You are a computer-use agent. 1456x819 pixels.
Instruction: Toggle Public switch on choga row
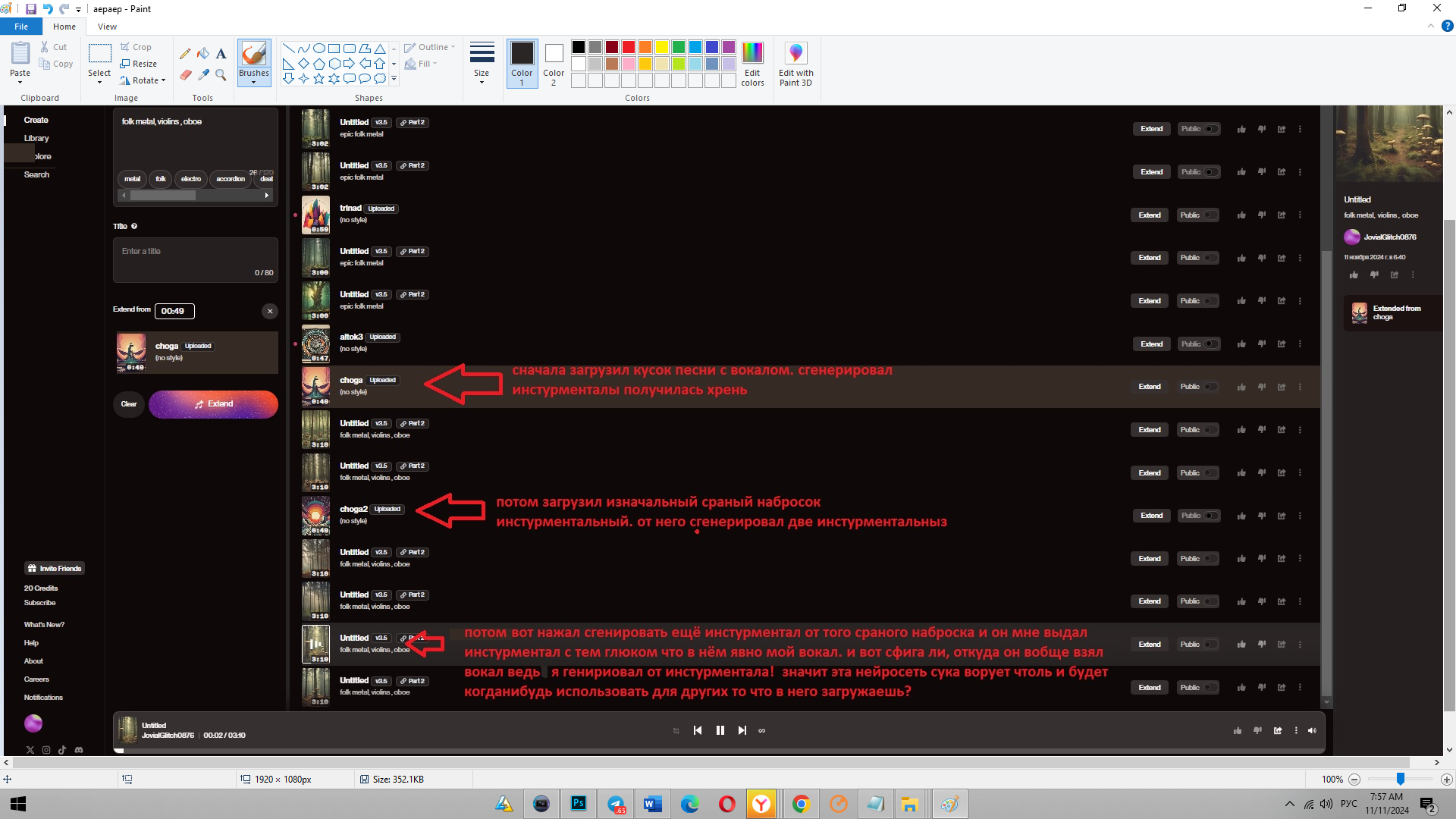1211,387
